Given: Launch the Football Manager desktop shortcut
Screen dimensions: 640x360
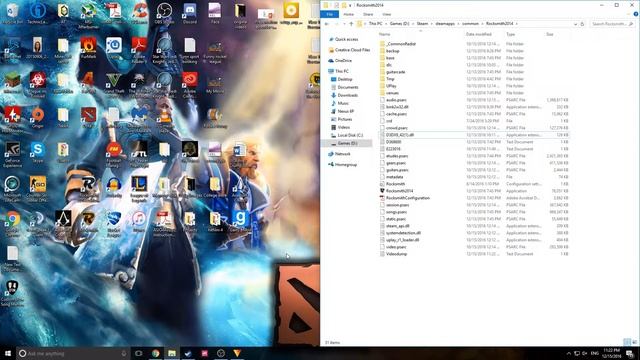Looking at the screenshot, I should pyautogui.click(x=114, y=154).
